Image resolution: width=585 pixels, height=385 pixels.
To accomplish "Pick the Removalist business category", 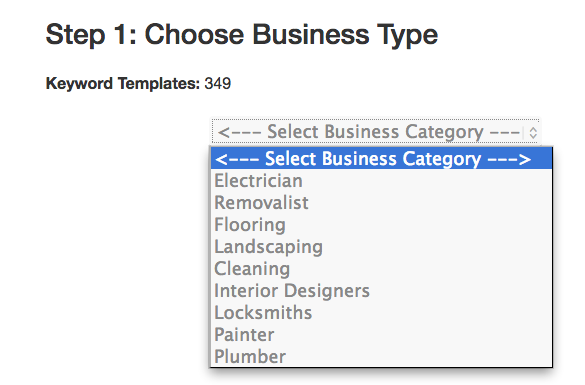I will 381,203.
